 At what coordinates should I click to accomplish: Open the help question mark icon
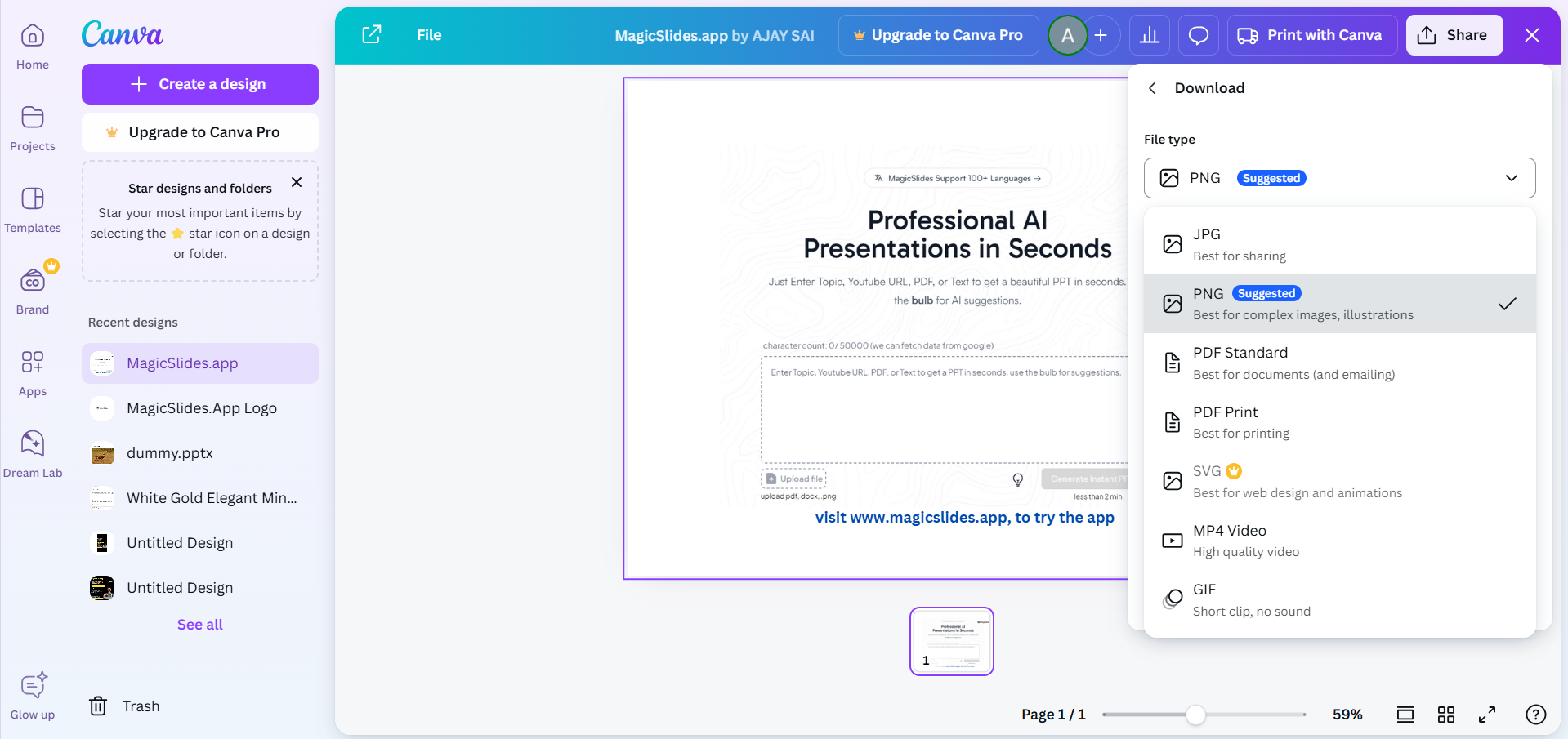pos(1536,715)
